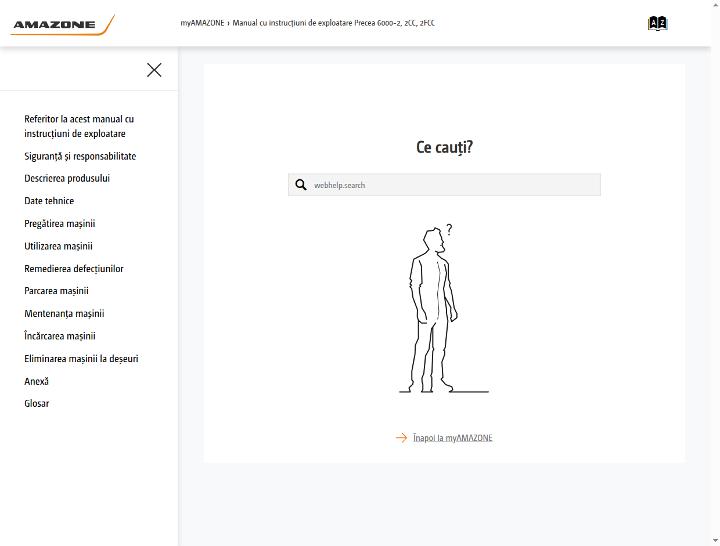Go to Eliminarea mașinii la deșeuri
The image size is (720, 546).
pyautogui.click(x=81, y=359)
